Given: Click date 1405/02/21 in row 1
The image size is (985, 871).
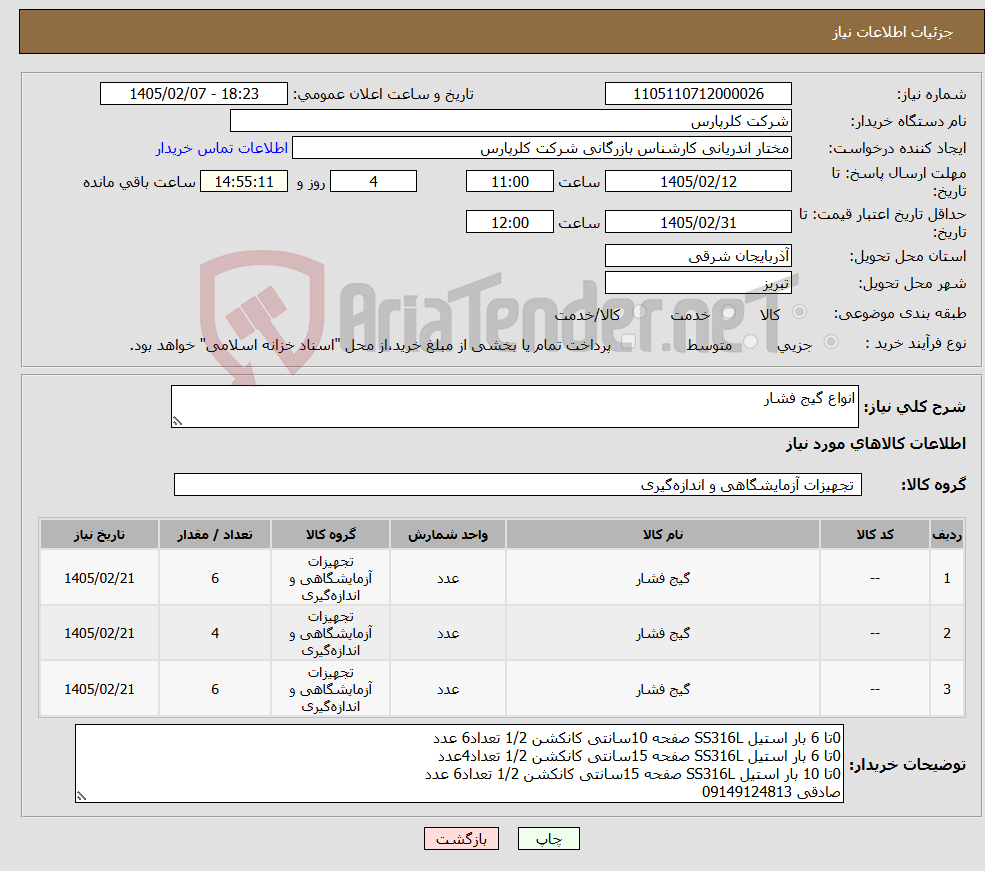Looking at the screenshot, I should coord(99,578).
